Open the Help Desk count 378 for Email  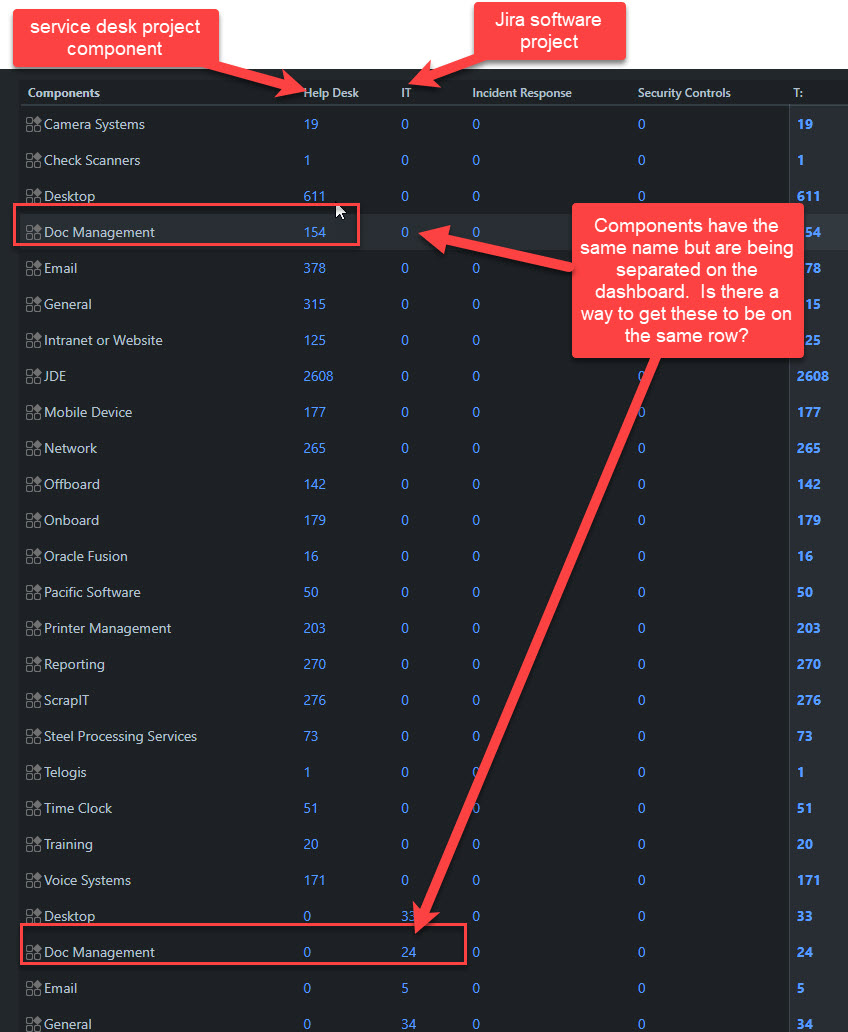coord(314,269)
